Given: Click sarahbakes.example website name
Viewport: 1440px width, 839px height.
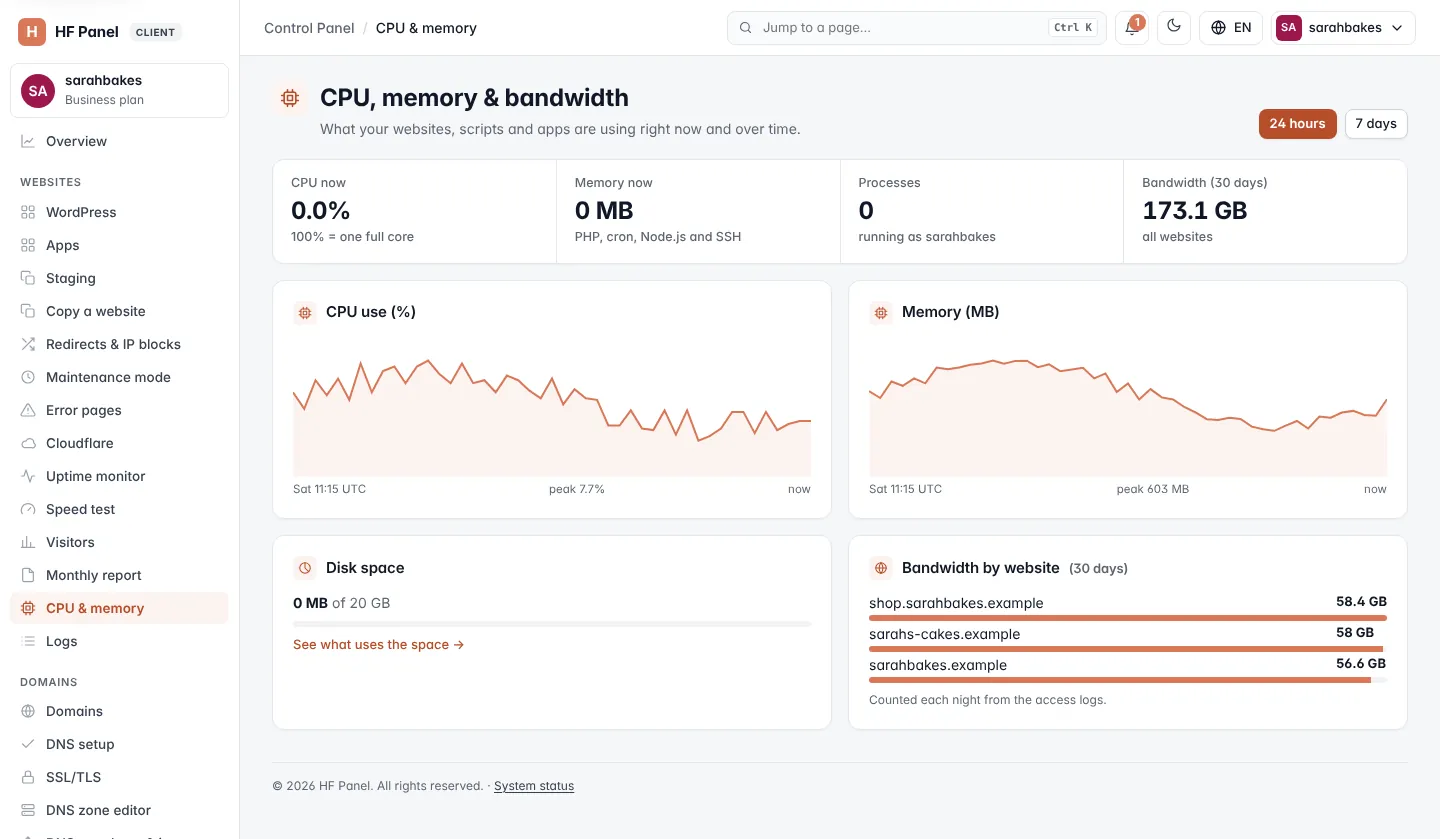Looking at the screenshot, I should [938, 665].
